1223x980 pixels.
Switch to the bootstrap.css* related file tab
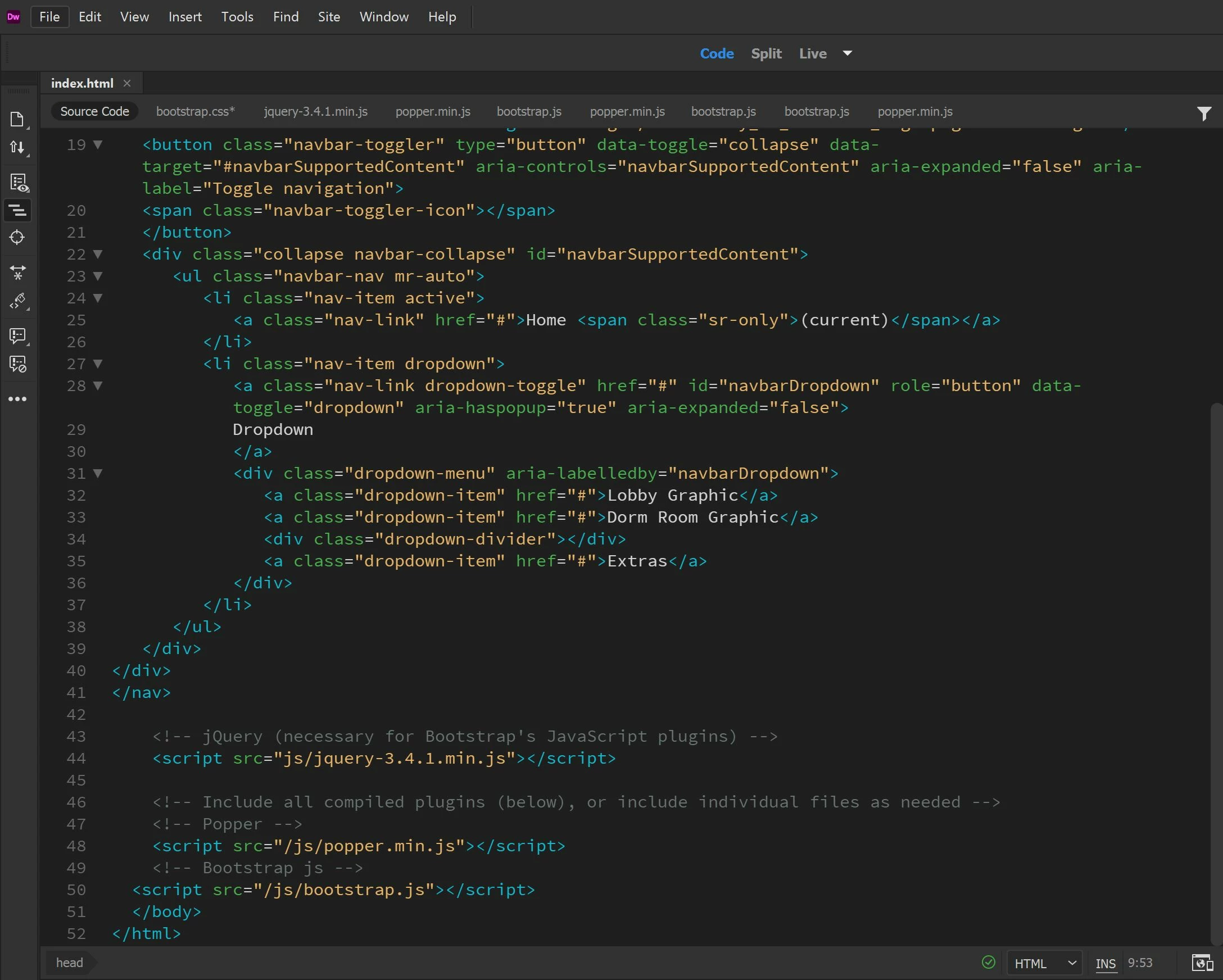tap(195, 112)
